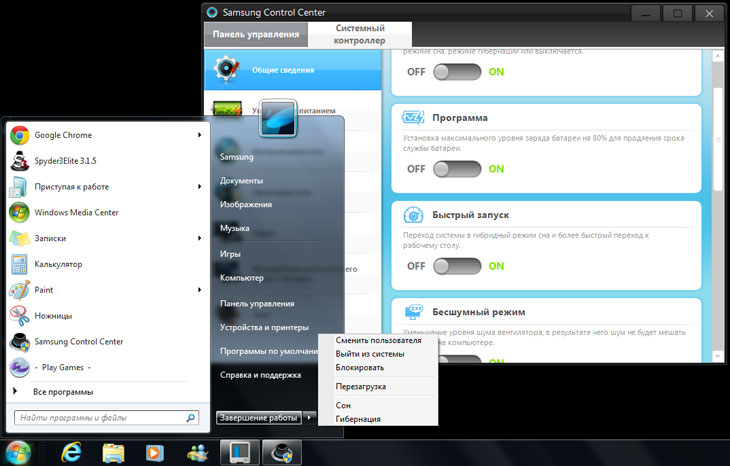This screenshot has height=466, width=730.
Task: Open Изображения in Start menu
Action: (246, 204)
